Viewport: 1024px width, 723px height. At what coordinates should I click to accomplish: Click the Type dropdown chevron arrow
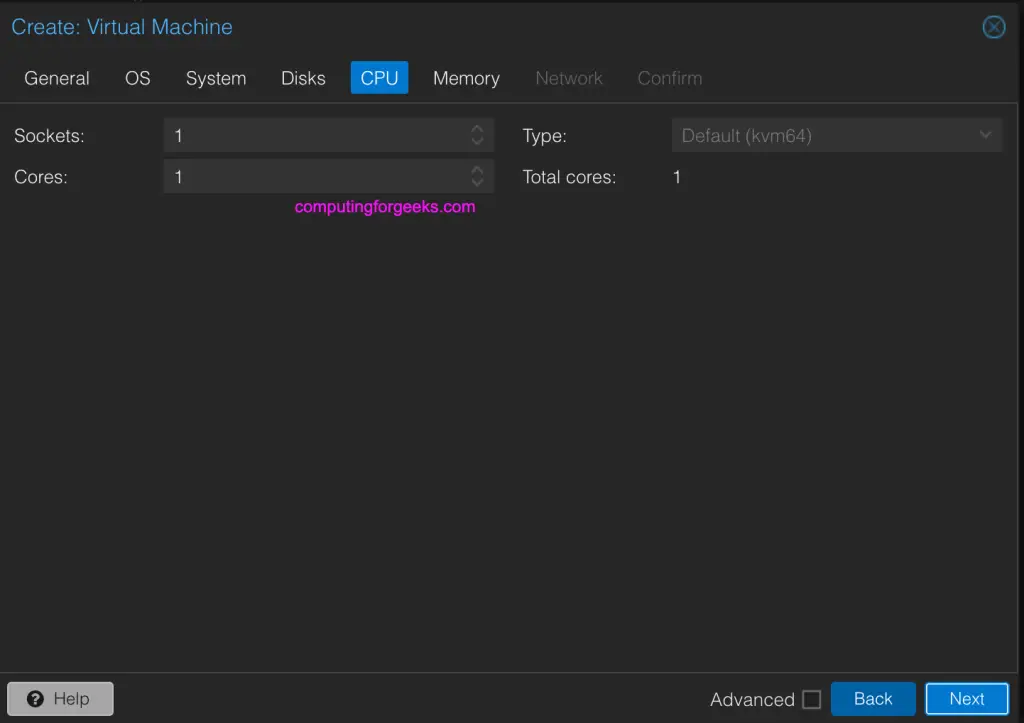[985, 135]
